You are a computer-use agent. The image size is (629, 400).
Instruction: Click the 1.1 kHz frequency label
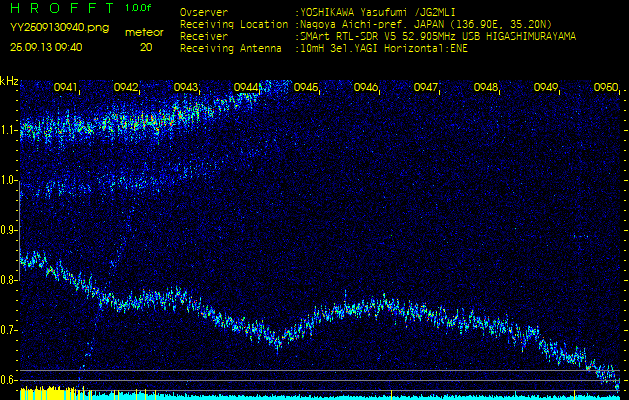click(x=9, y=130)
